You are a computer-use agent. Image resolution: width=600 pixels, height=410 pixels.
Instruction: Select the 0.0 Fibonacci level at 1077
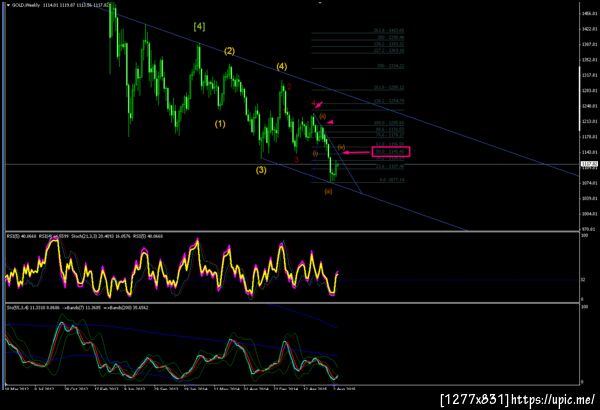click(392, 180)
